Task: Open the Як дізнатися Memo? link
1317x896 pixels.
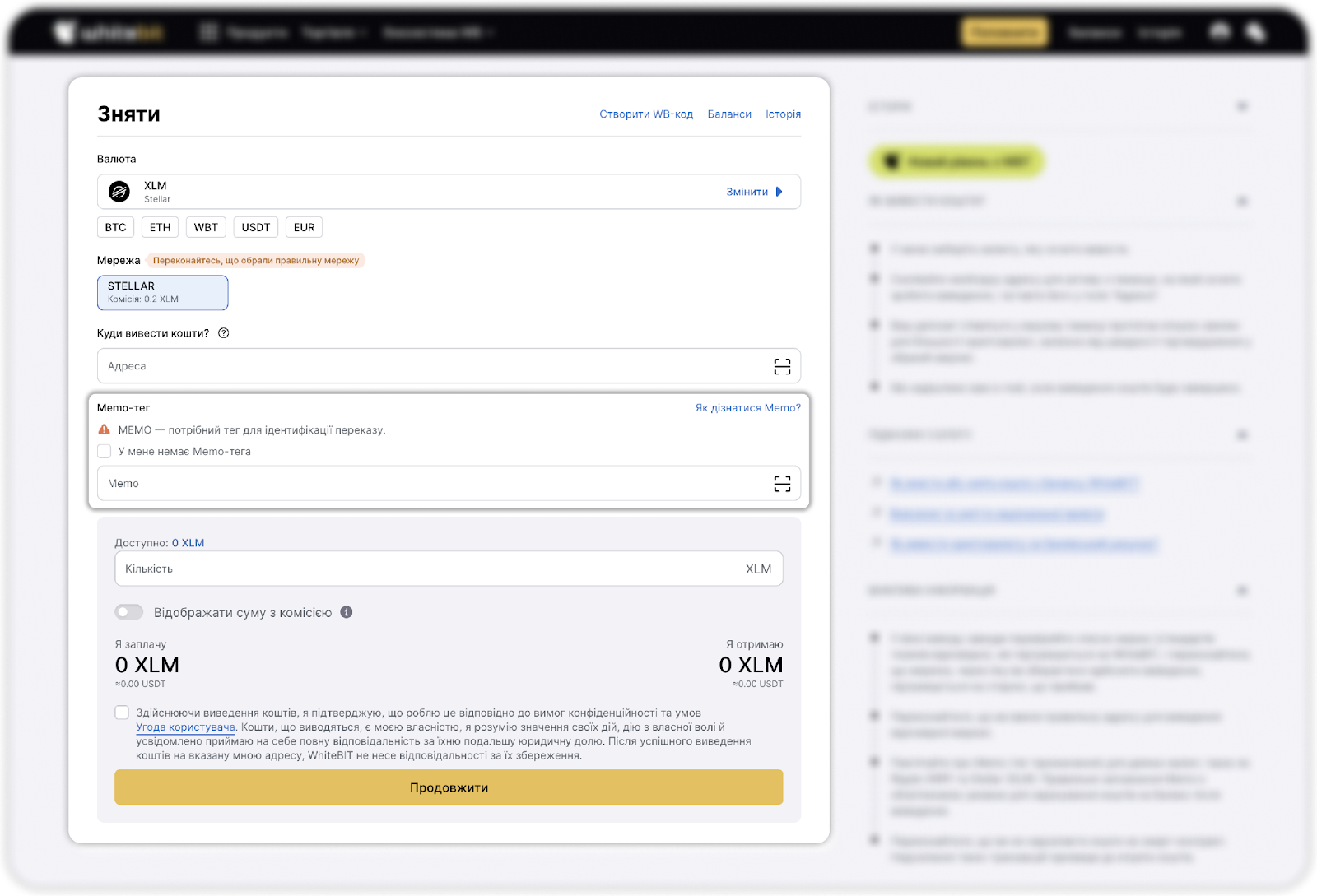Action: [747, 408]
